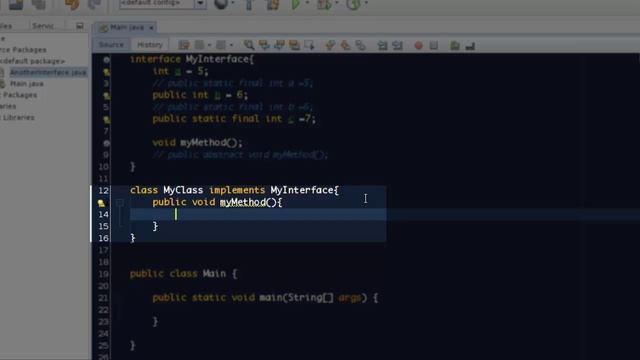Click the Clean and Build Project icon
This screenshot has width=640, height=360.
273,4
